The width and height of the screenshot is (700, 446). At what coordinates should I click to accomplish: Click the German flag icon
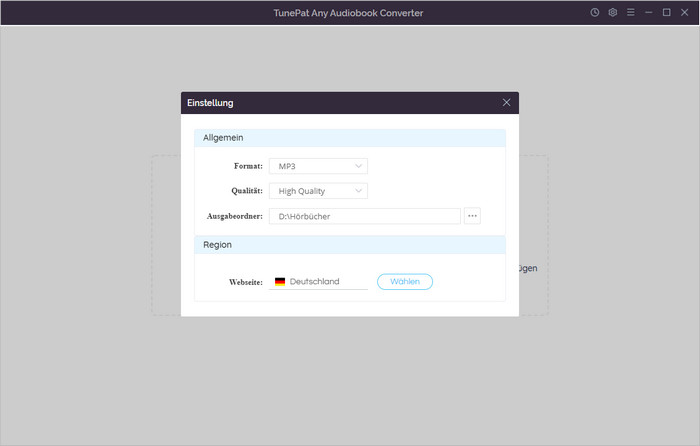pos(280,282)
